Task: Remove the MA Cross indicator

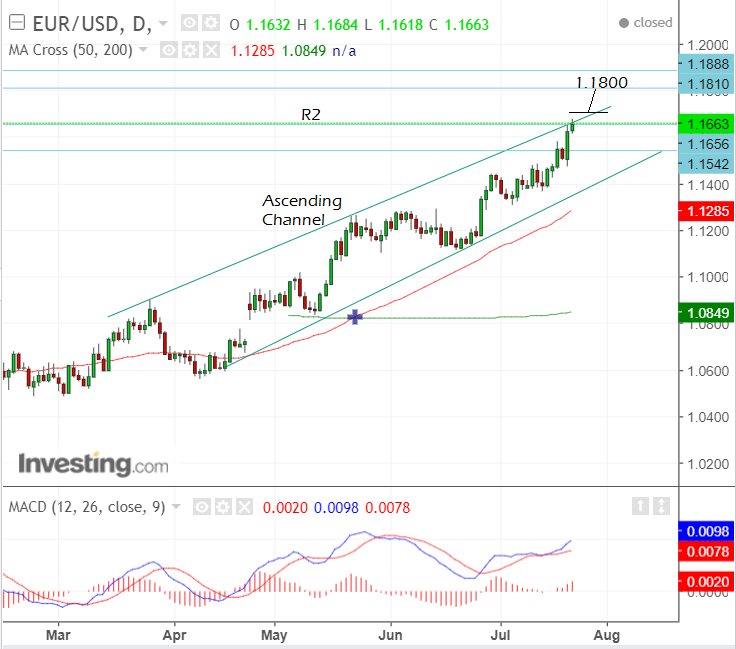Action: (209, 50)
